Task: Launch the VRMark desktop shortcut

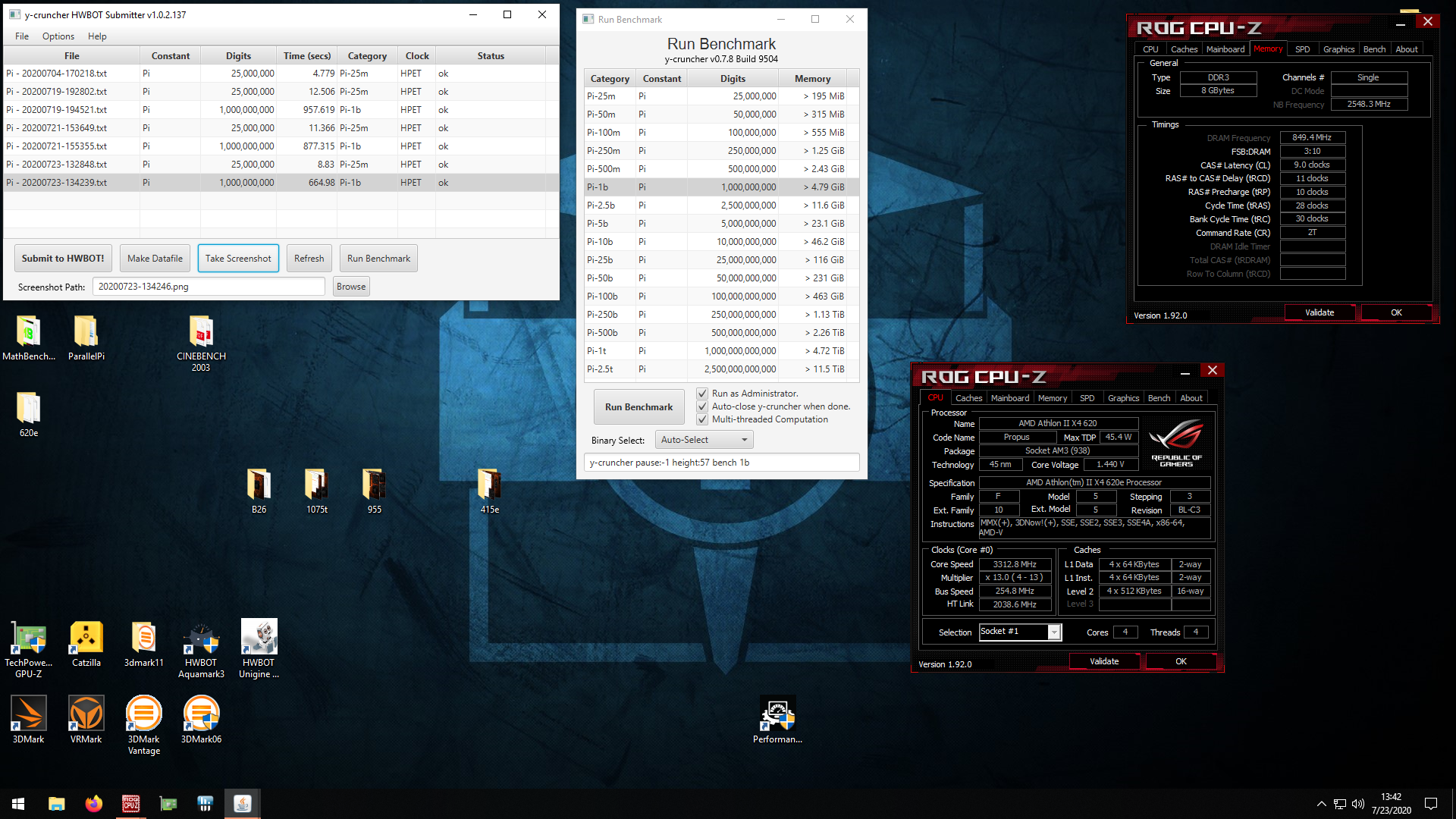Action: pyautogui.click(x=86, y=720)
